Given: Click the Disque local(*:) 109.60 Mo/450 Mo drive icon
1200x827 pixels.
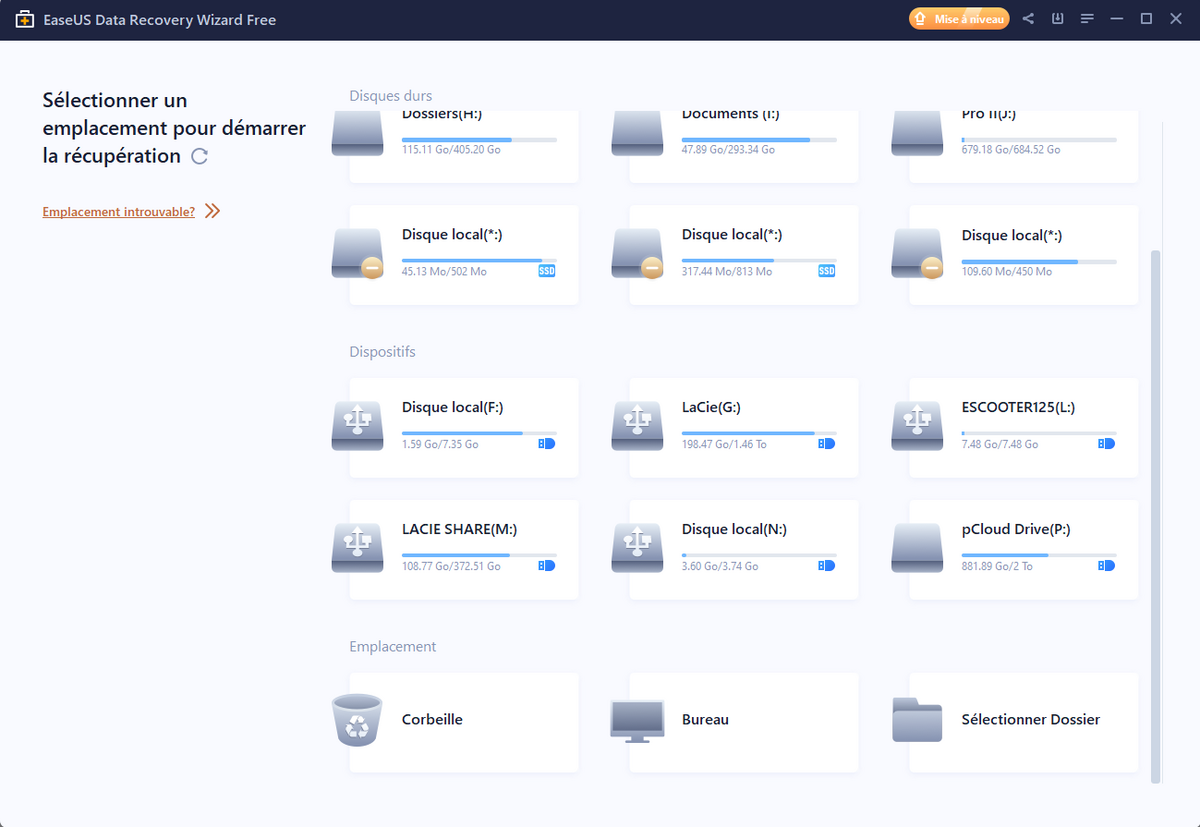Looking at the screenshot, I should (918, 254).
